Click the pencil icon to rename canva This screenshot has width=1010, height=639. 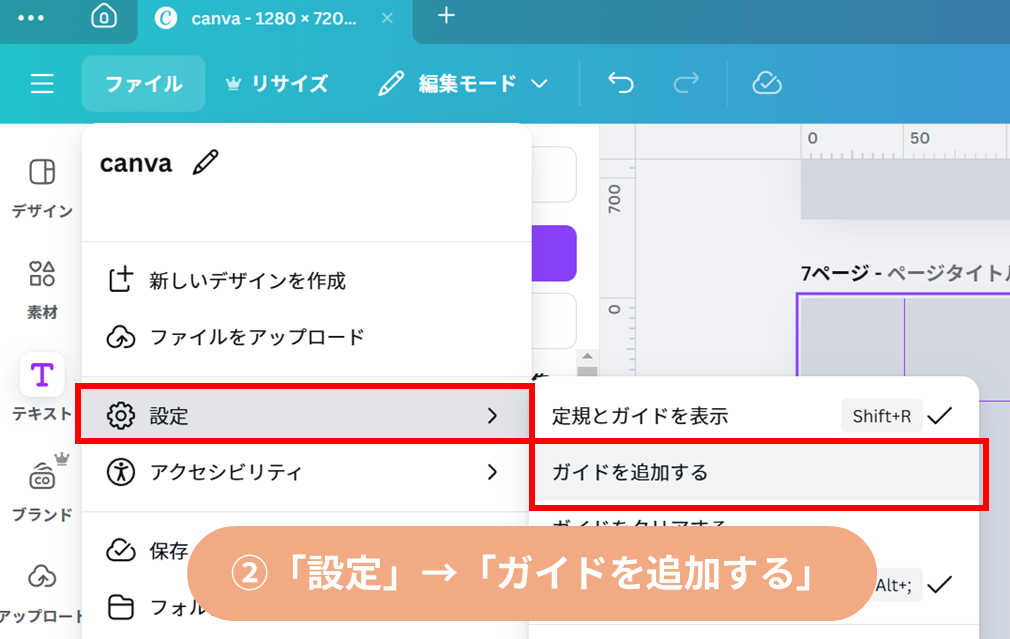[205, 162]
